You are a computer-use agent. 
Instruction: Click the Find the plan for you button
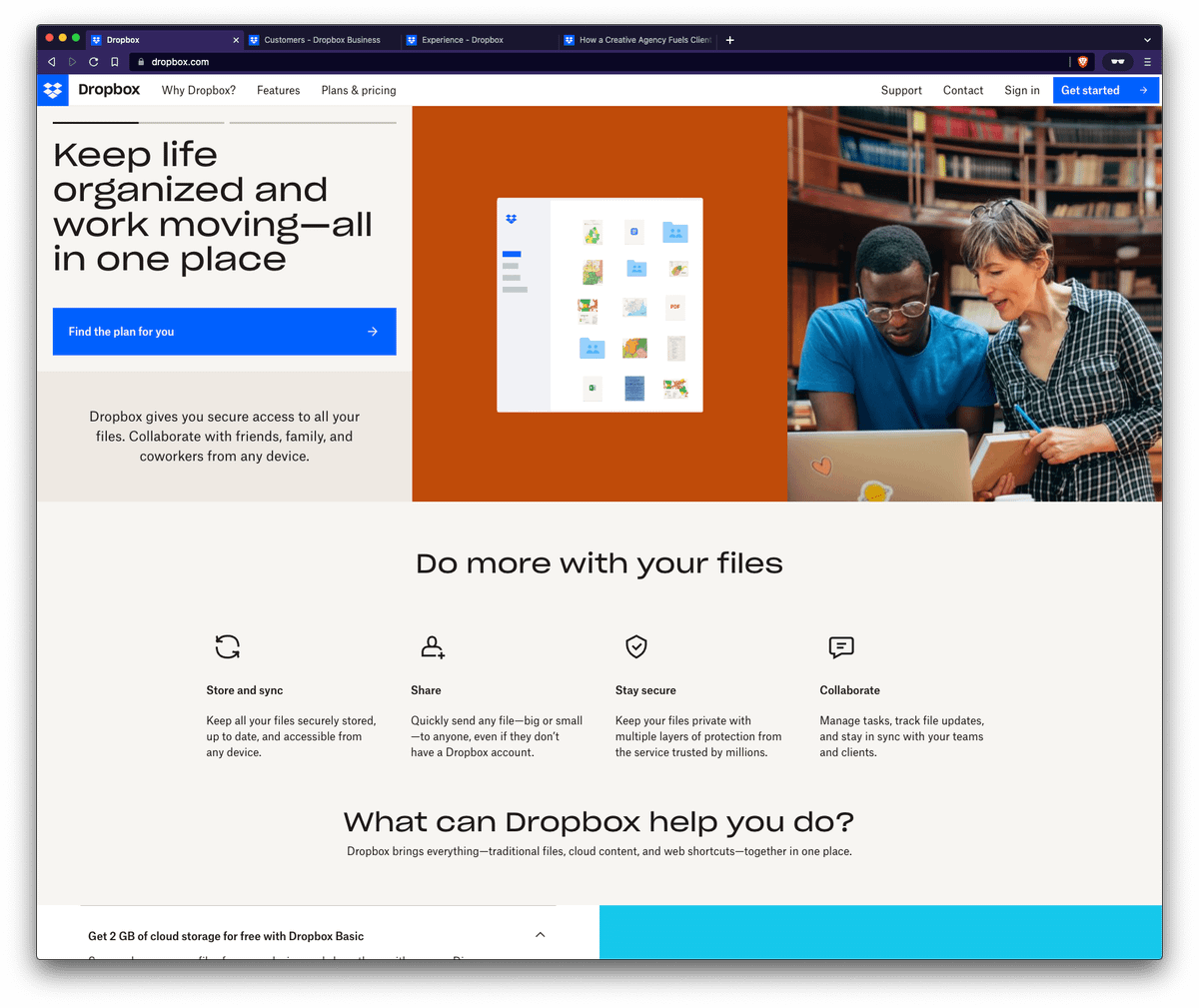225,332
